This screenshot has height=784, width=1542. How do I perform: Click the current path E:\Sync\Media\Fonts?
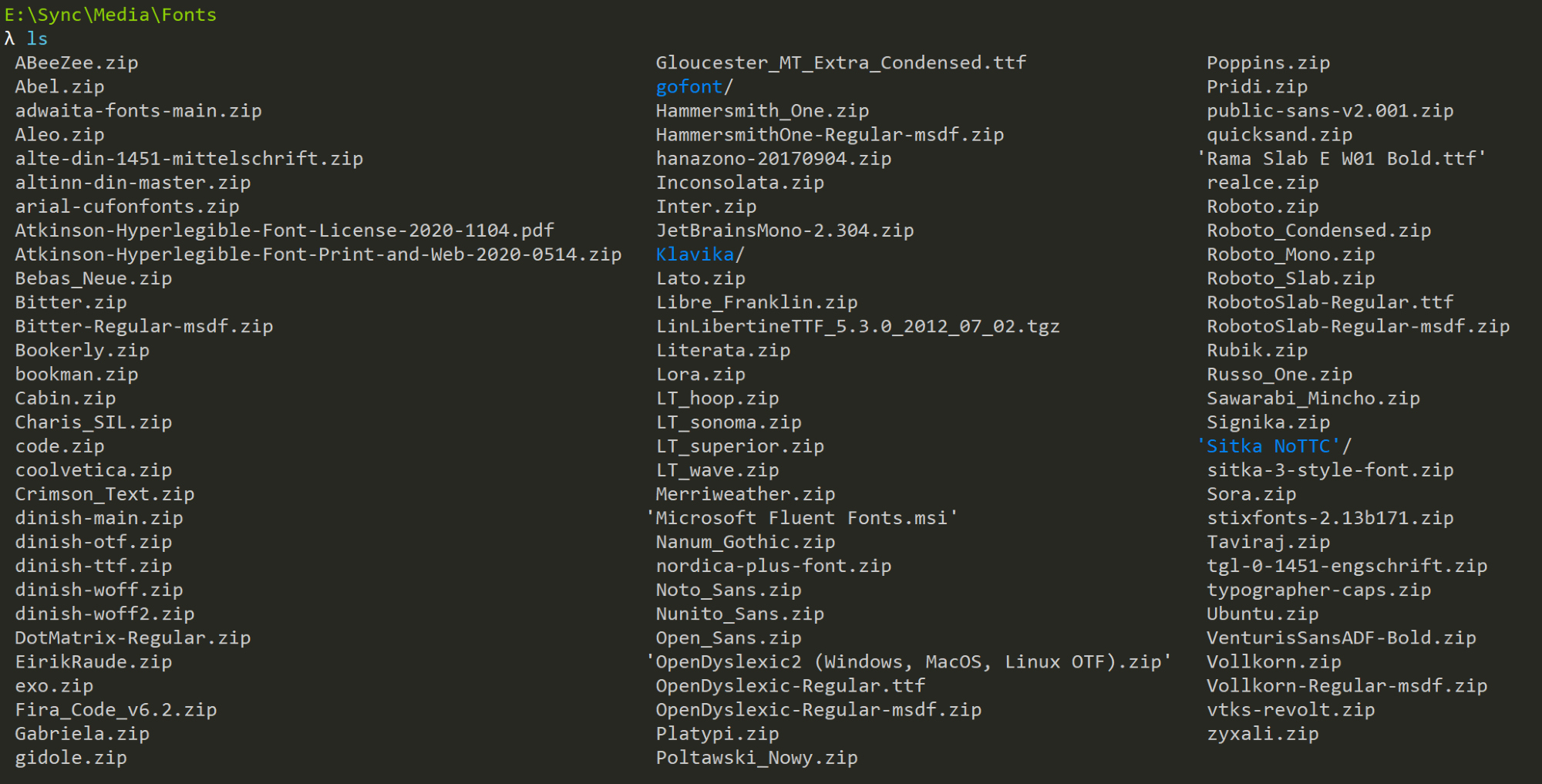point(110,15)
